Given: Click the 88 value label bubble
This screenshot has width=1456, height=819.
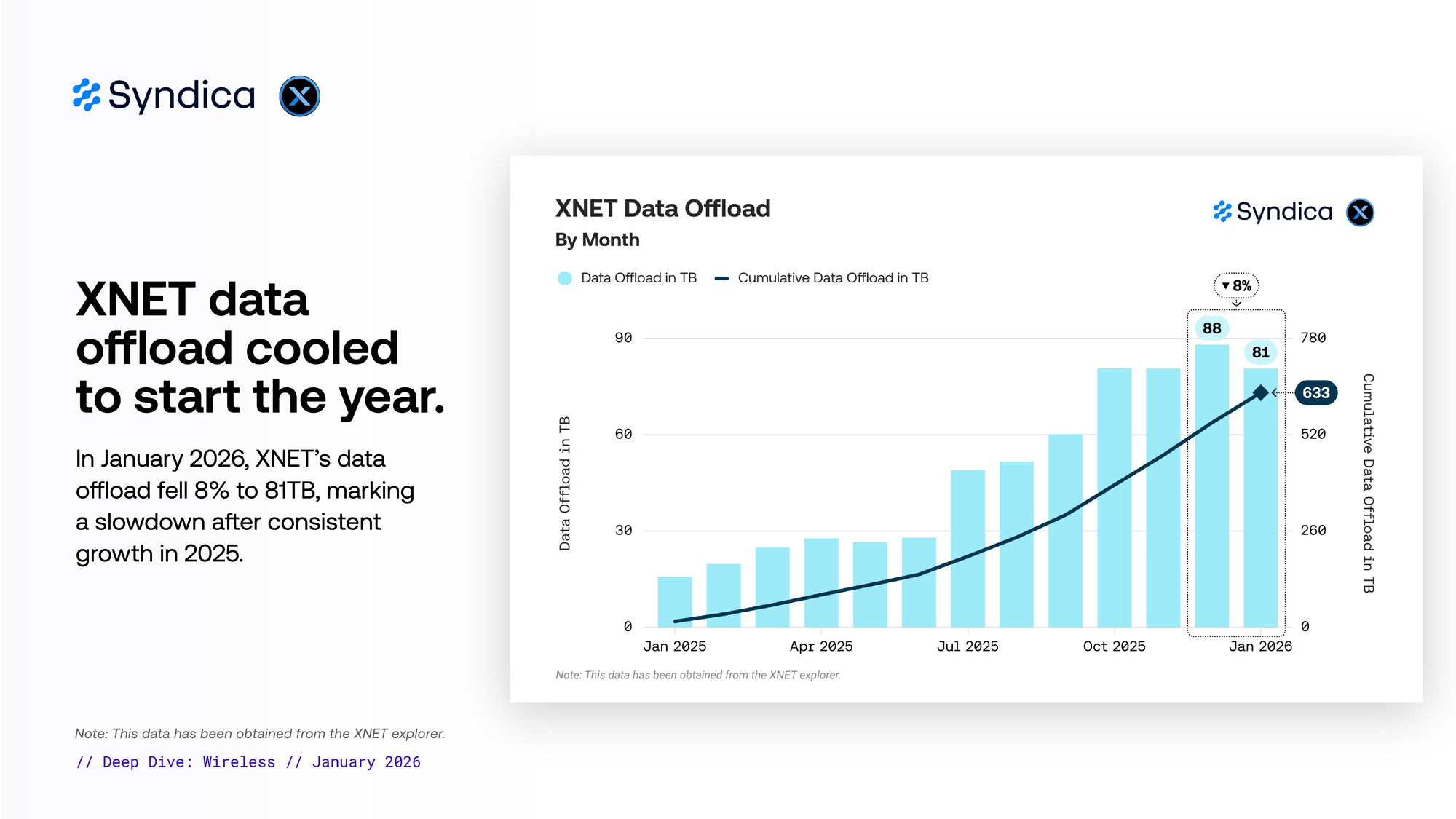Looking at the screenshot, I should click(x=1211, y=328).
